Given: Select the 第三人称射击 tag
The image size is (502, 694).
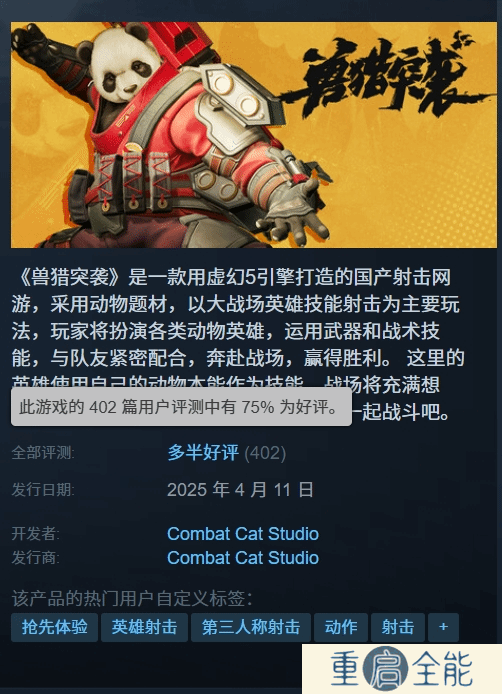Looking at the screenshot, I should point(251,627).
